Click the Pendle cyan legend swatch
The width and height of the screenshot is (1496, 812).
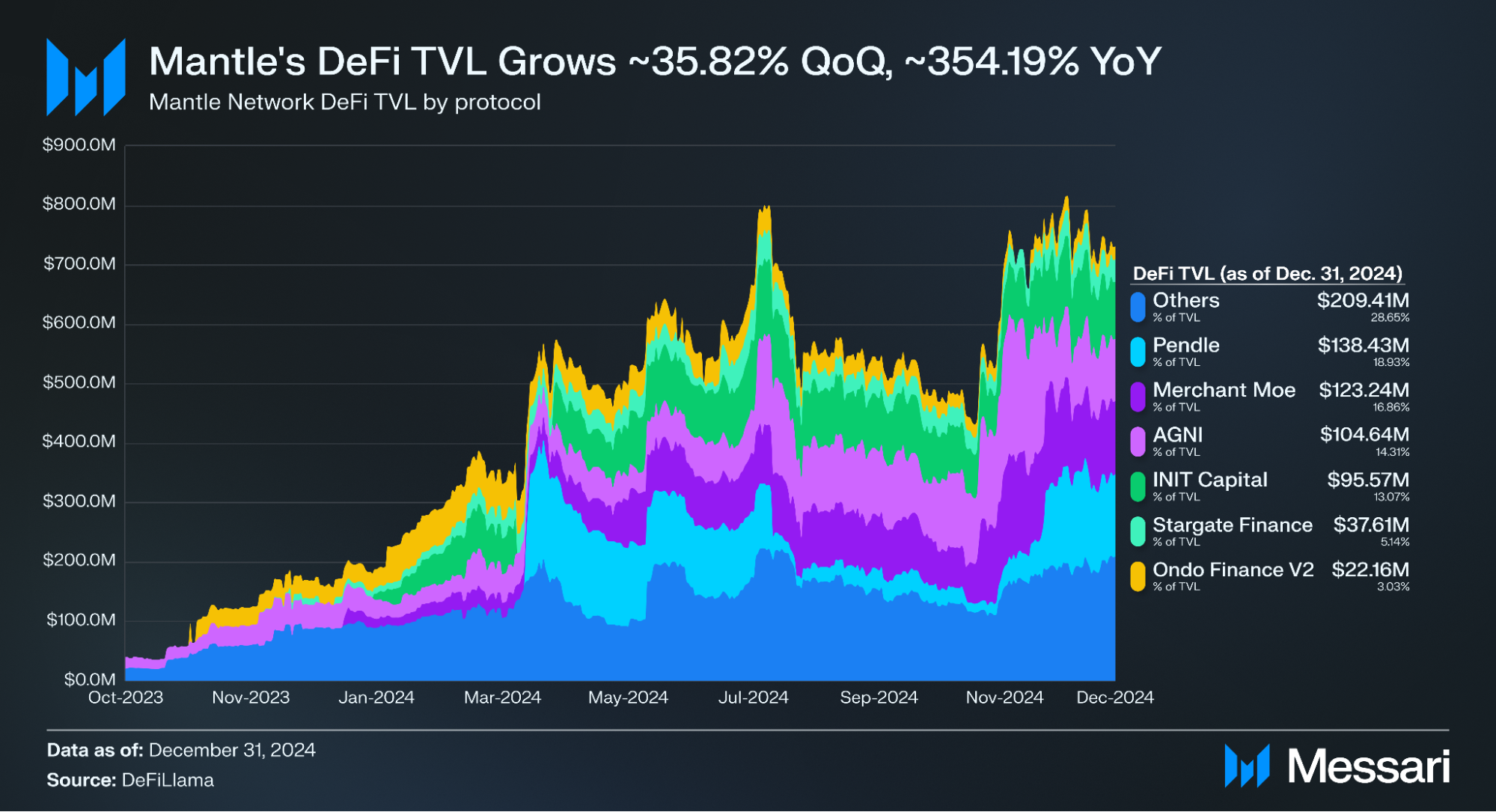click(1138, 352)
